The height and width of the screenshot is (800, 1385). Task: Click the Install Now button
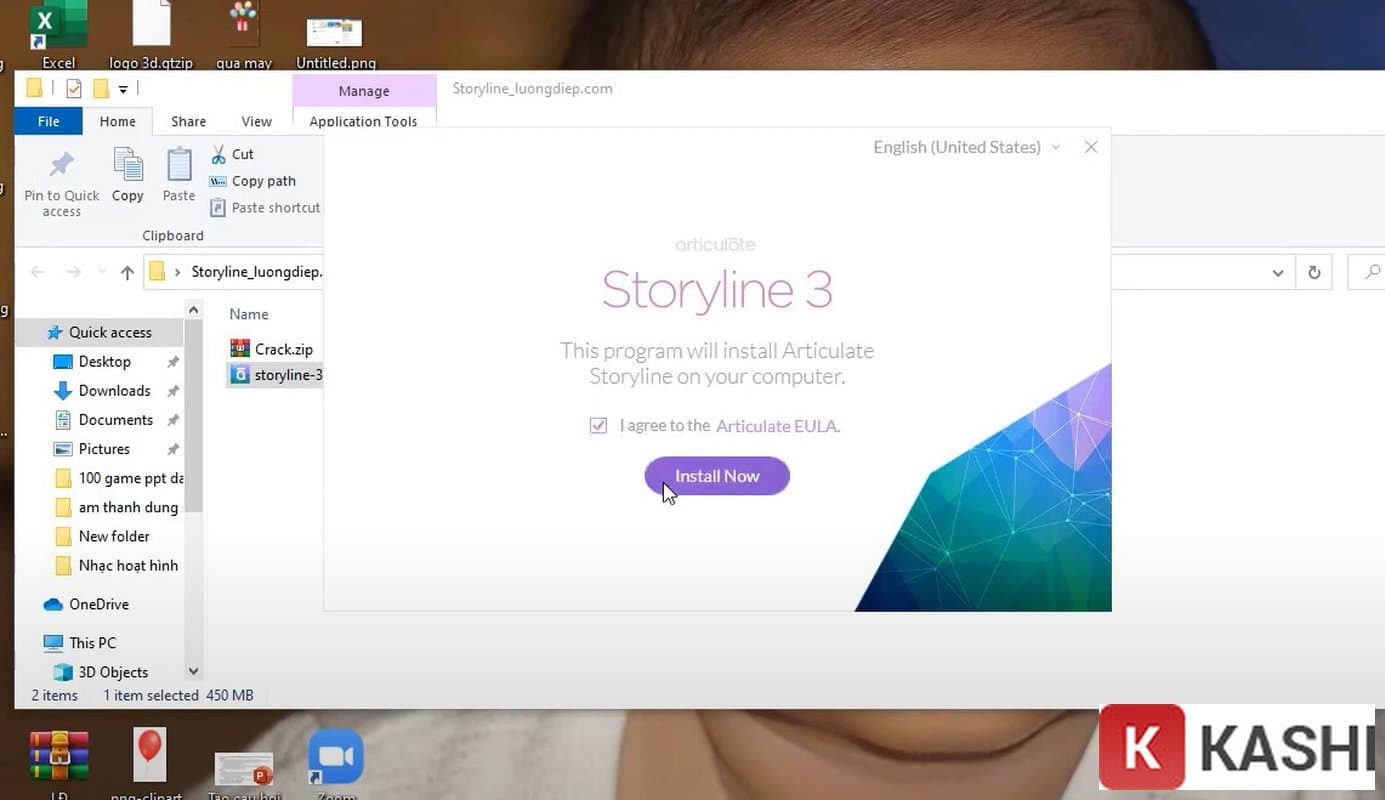tap(717, 476)
